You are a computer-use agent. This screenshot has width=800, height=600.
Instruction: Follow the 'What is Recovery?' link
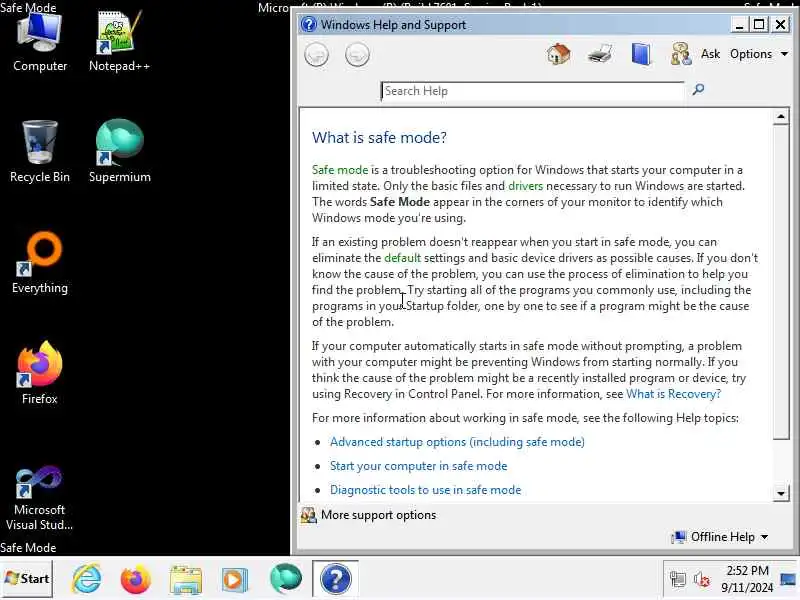click(673, 394)
